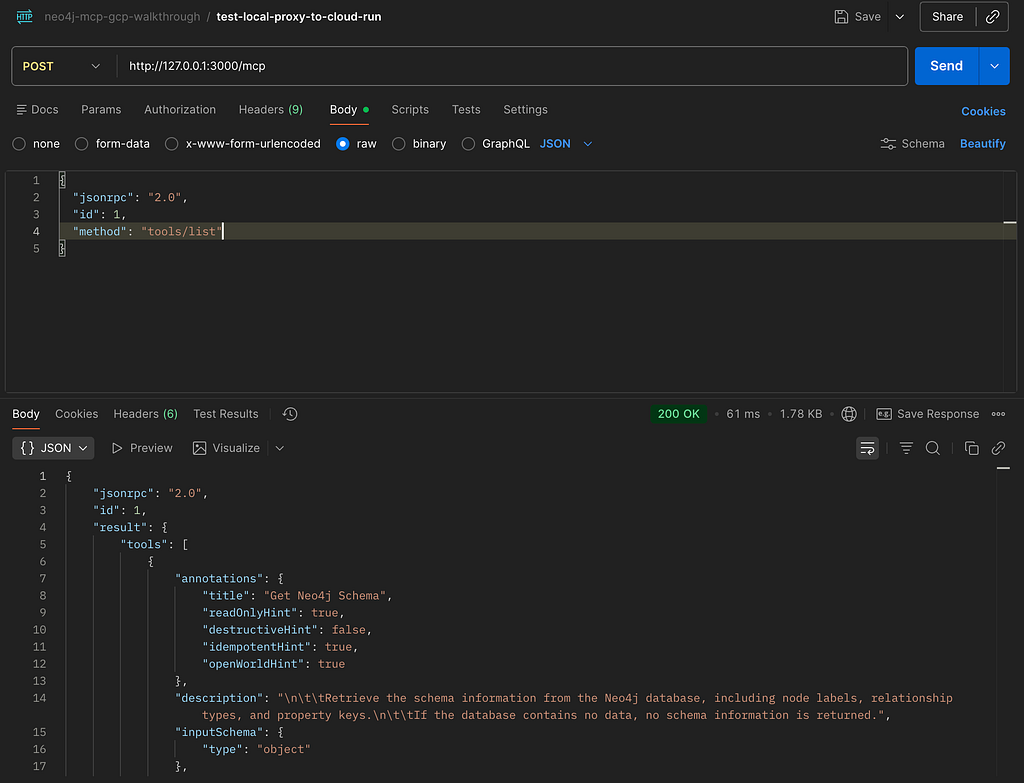1024x783 pixels.
Task: Open the Save options chevron
Action: [900, 17]
